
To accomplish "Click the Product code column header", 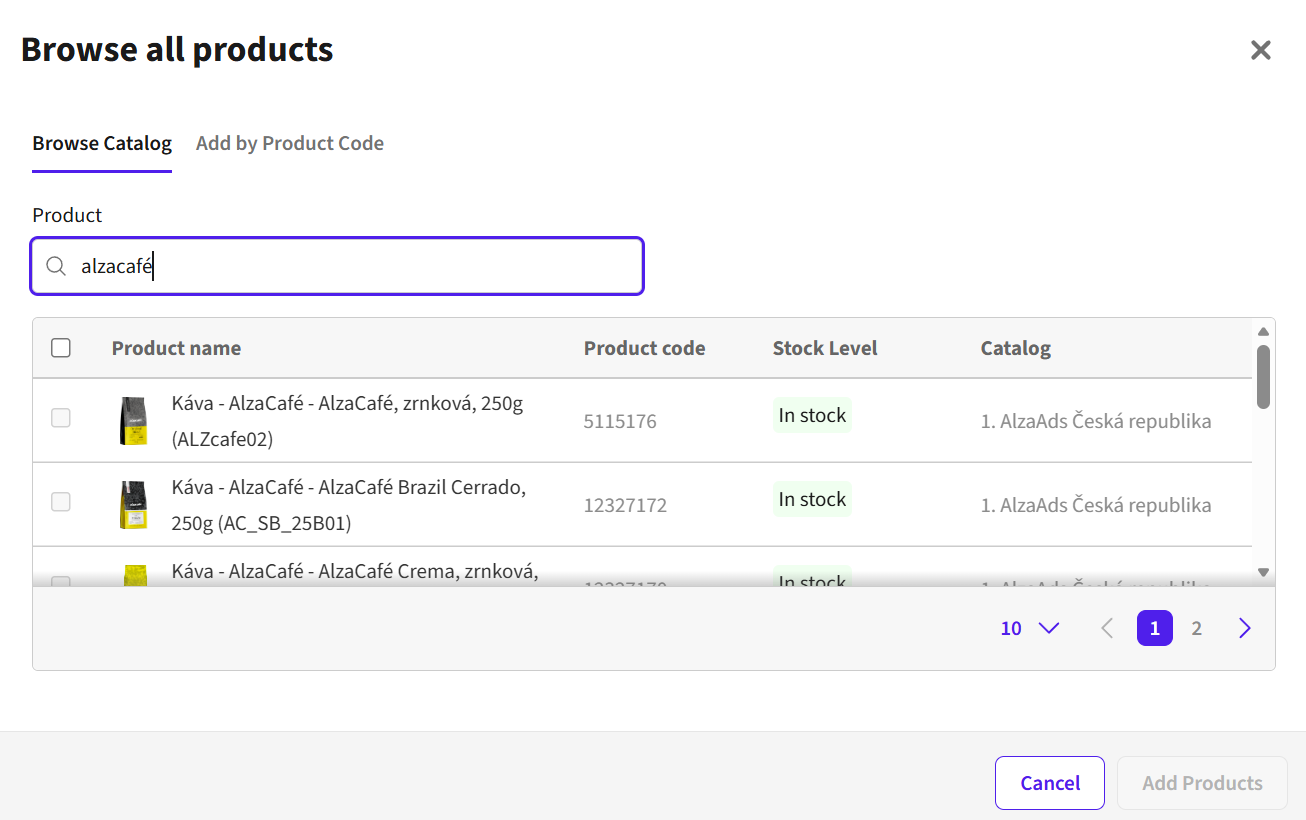I will (x=645, y=348).
